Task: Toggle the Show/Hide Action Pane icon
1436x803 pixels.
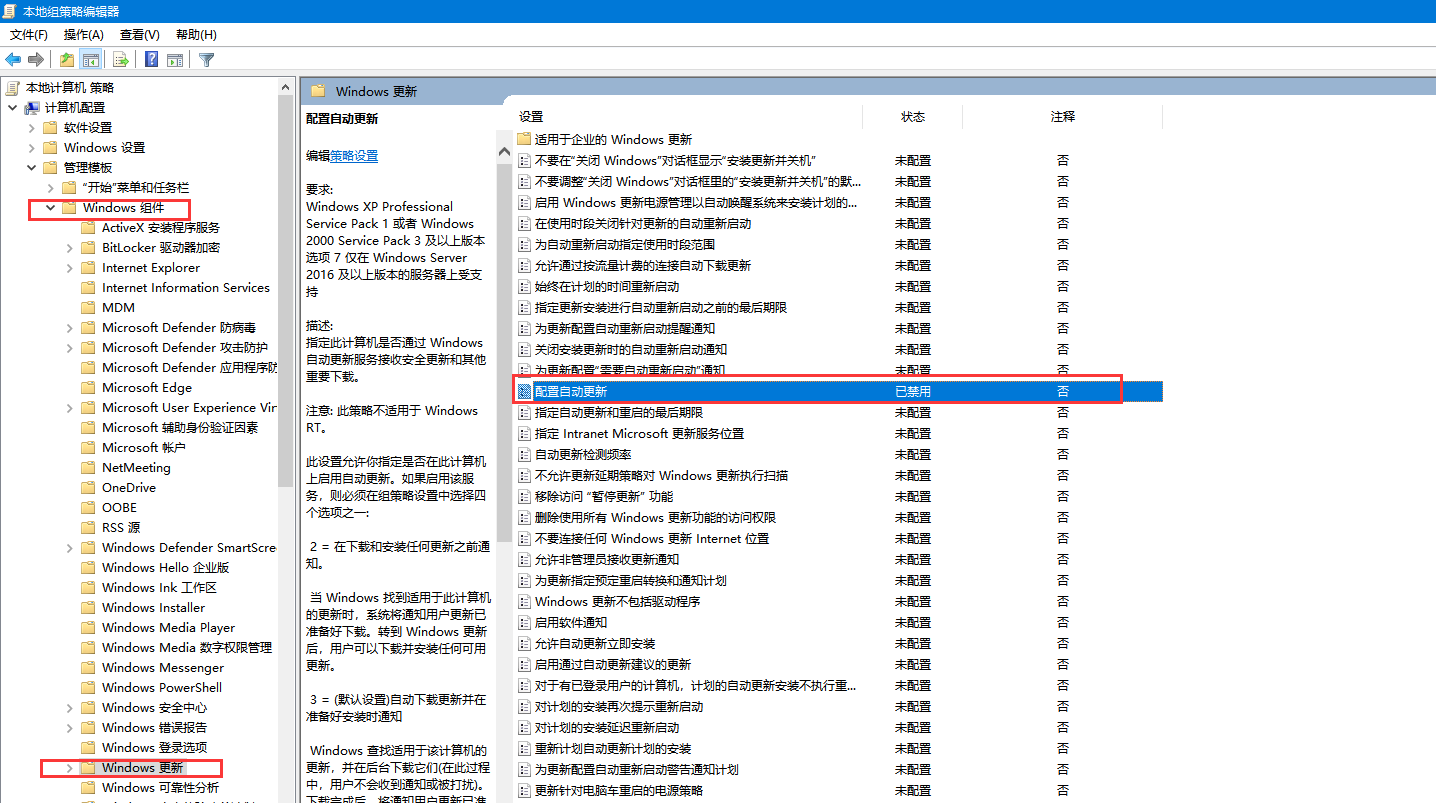Action: point(174,59)
